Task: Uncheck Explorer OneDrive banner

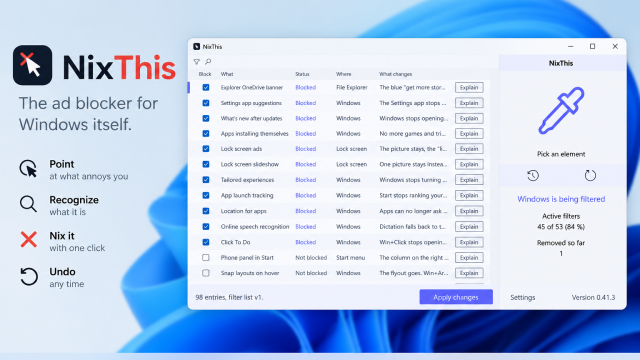Action: pyautogui.click(x=206, y=87)
